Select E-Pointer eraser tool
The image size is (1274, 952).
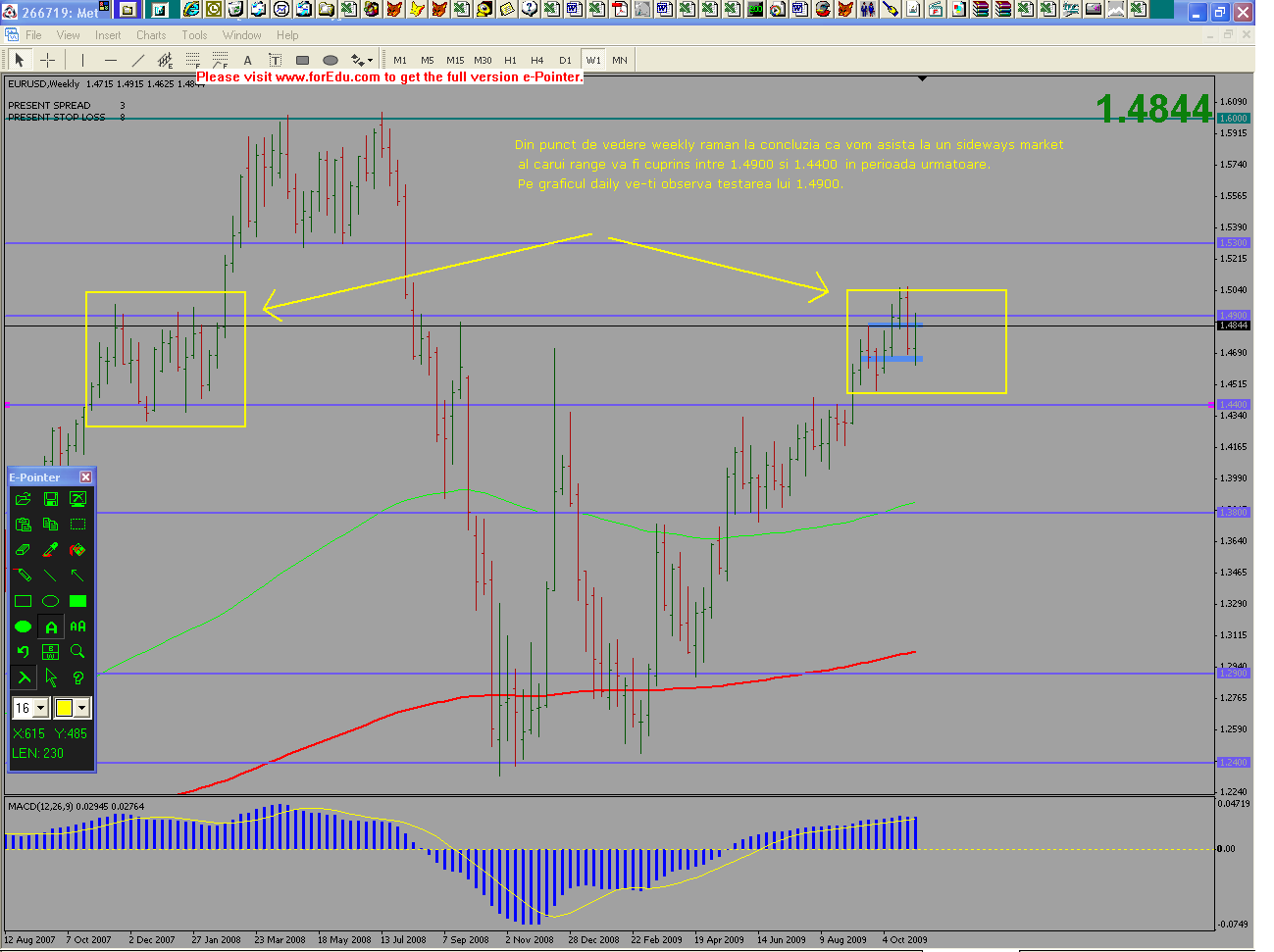click(x=24, y=550)
